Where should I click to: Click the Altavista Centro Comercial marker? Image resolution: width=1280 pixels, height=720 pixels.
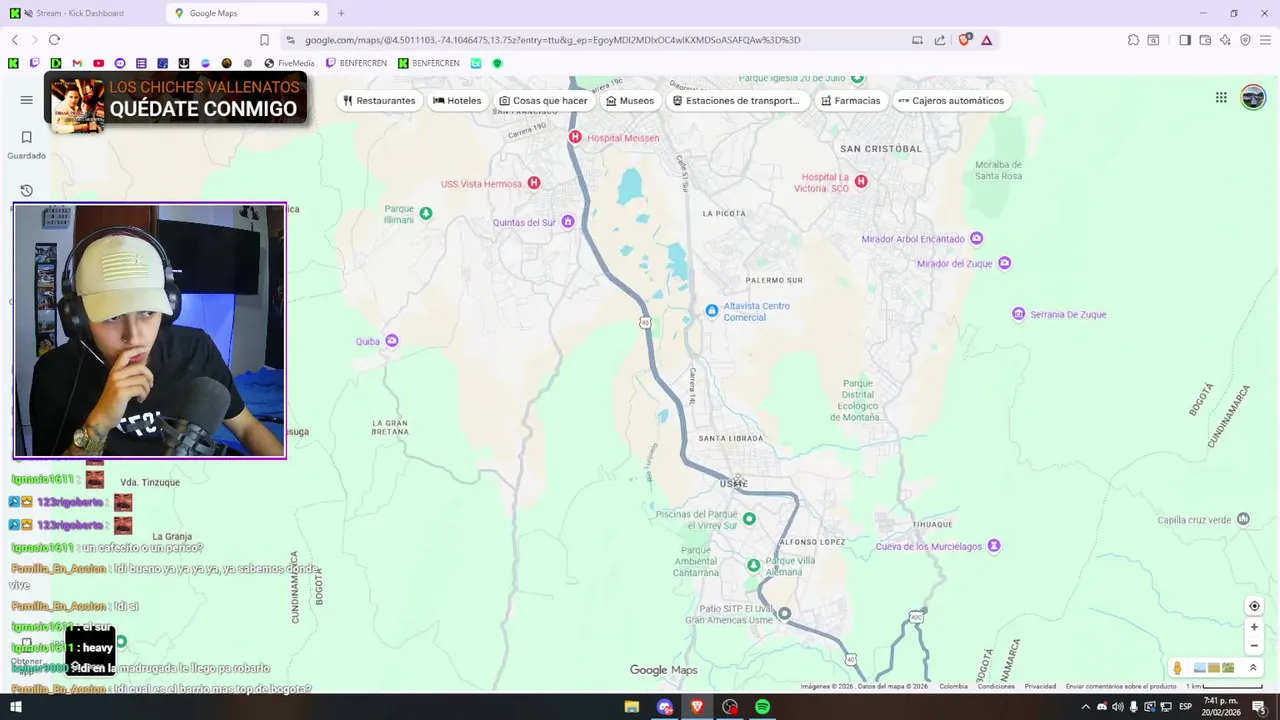pyautogui.click(x=711, y=311)
